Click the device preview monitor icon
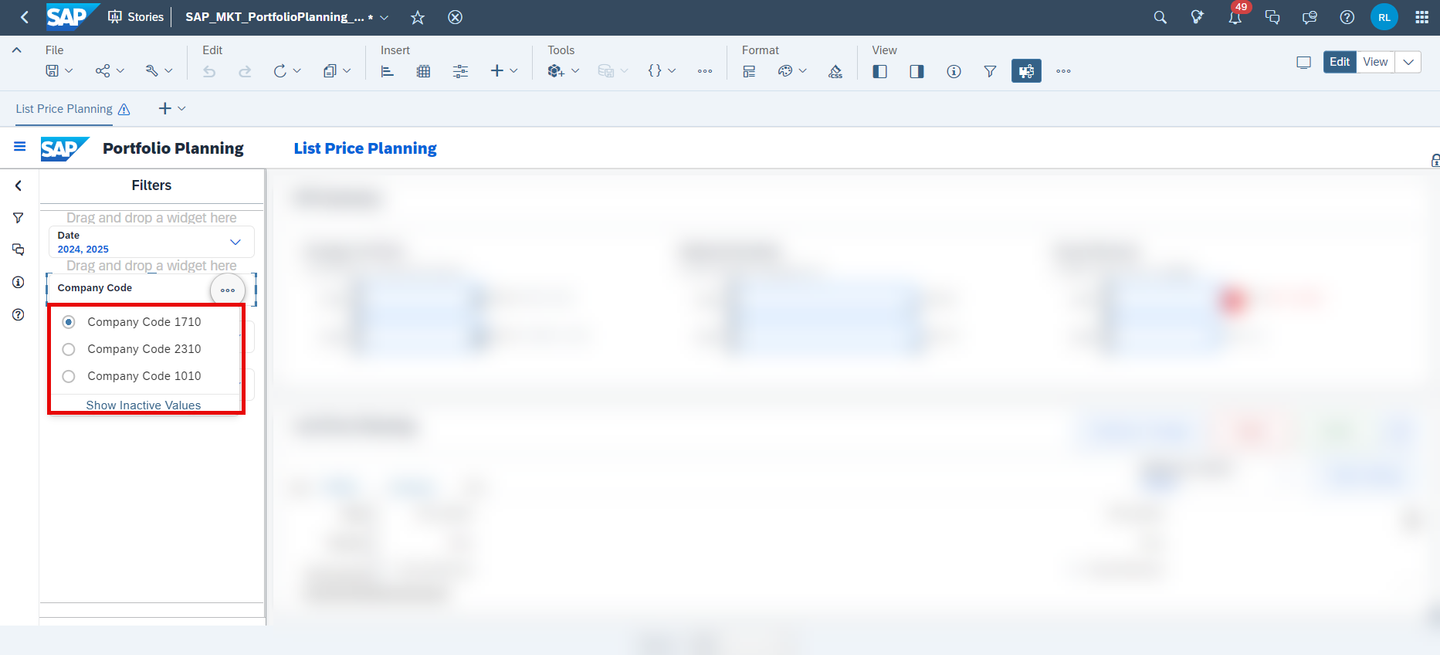This screenshot has width=1440, height=655. pyautogui.click(x=1303, y=62)
